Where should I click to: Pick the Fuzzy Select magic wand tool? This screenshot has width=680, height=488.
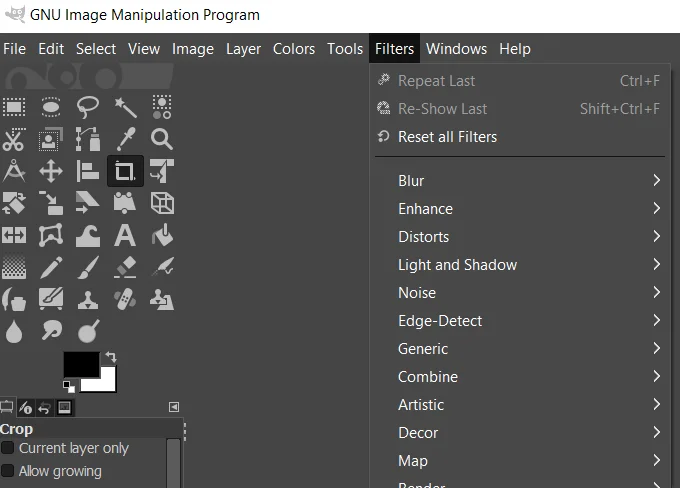pos(125,107)
